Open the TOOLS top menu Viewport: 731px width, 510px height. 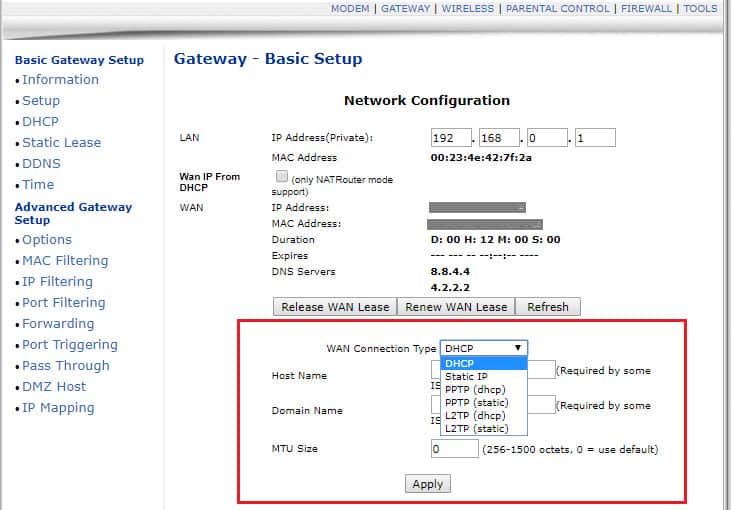click(700, 8)
